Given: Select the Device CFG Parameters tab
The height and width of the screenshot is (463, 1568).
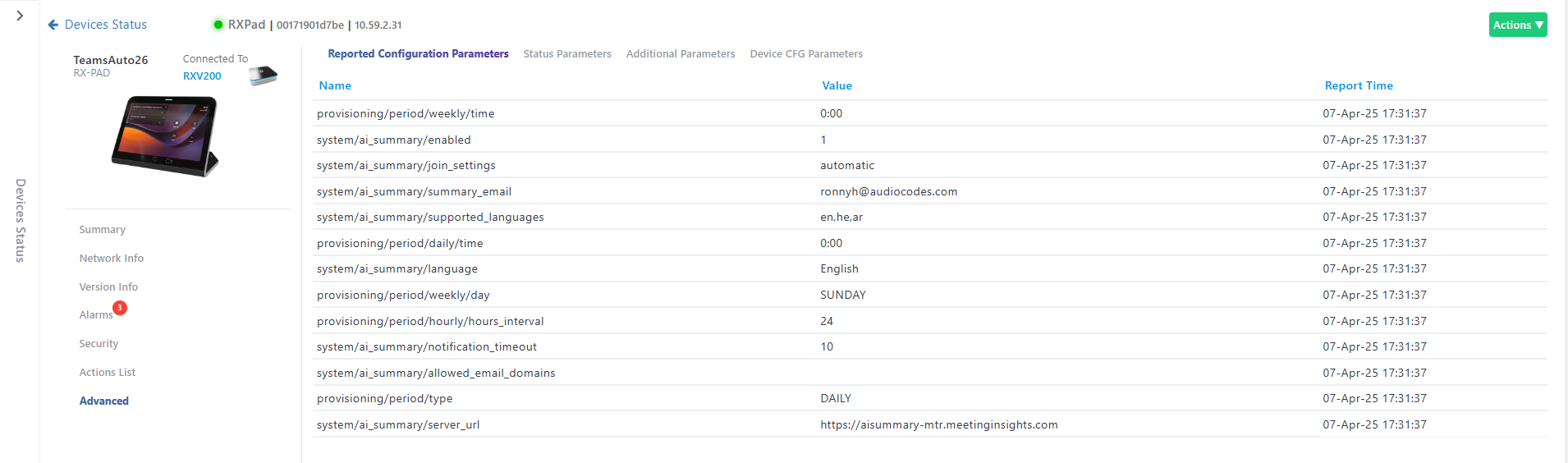Looking at the screenshot, I should click(805, 54).
